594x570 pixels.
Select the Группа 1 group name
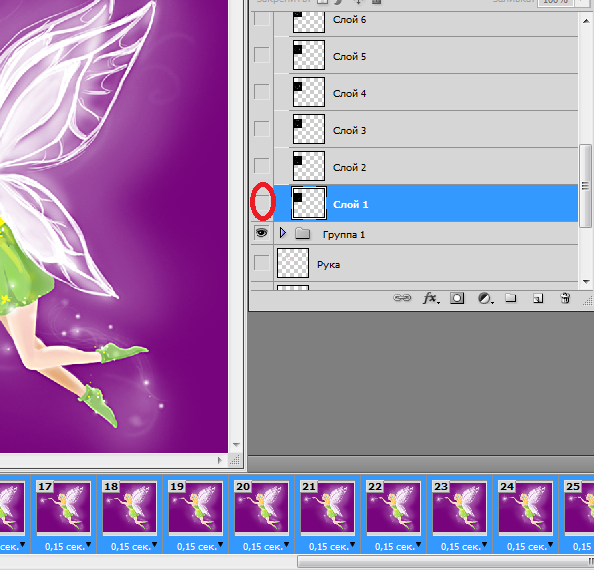point(344,235)
